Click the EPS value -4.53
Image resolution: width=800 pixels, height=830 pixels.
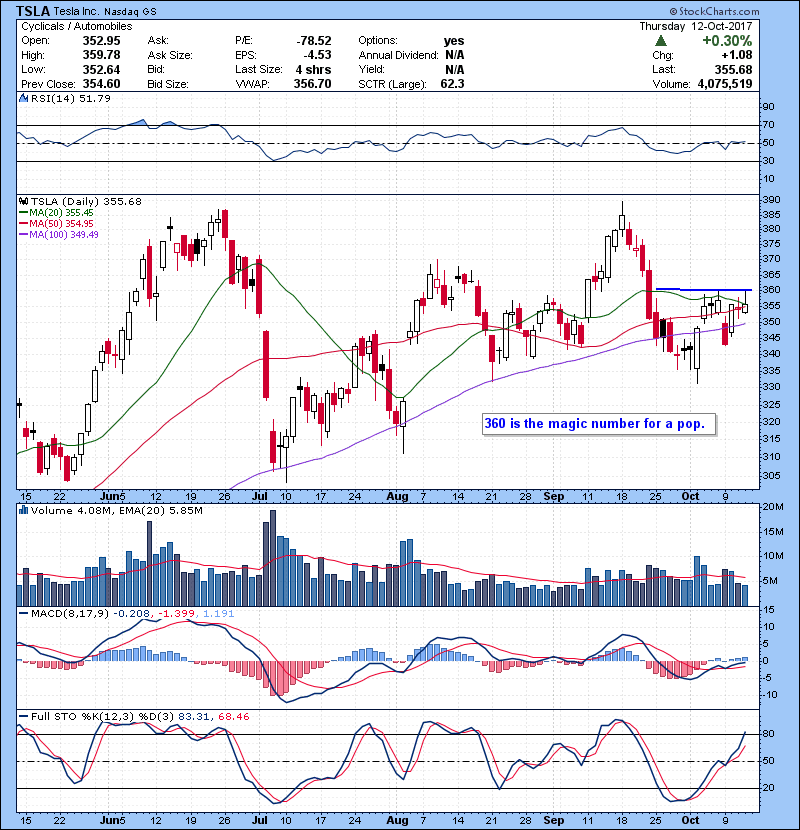coord(317,55)
